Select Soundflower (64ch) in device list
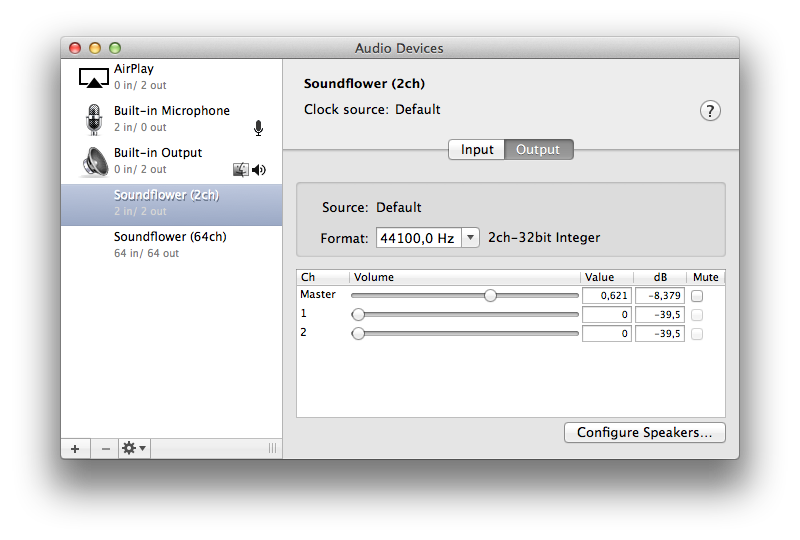This screenshot has height=540, width=800. point(171,245)
